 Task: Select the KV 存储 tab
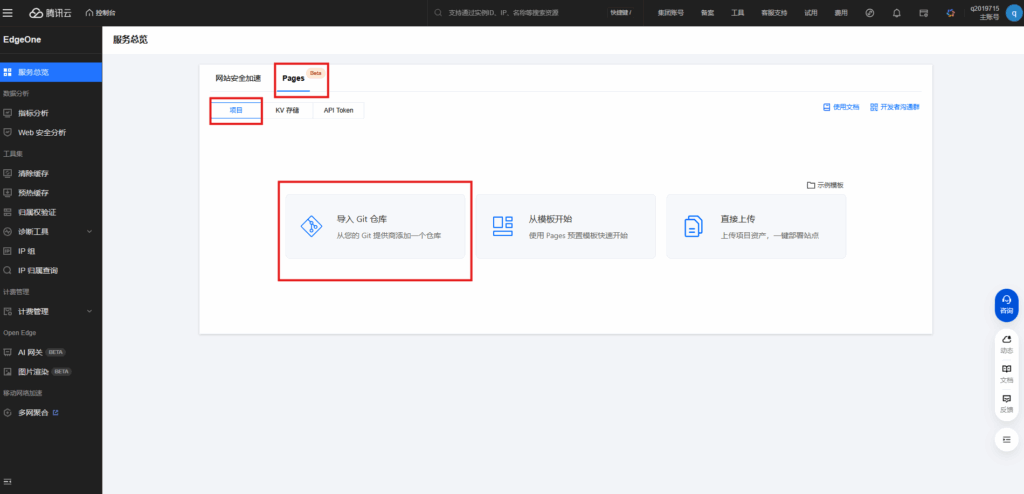click(x=287, y=110)
